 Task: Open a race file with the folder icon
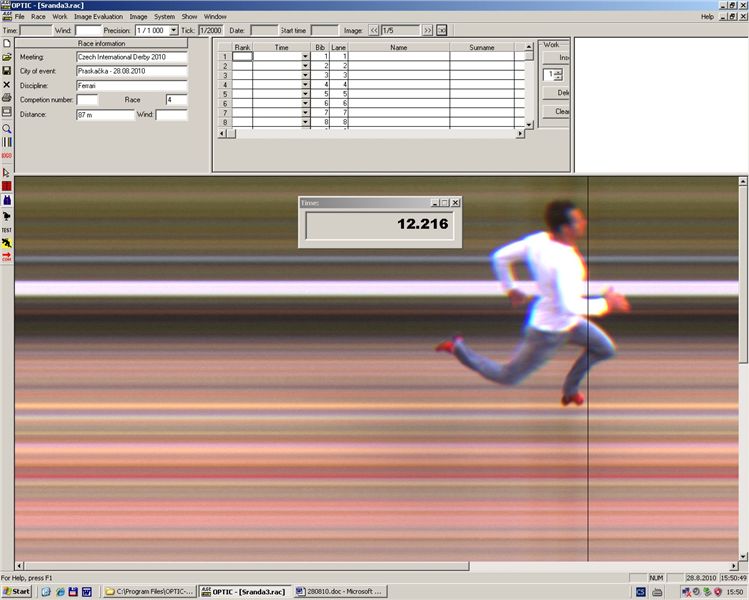click(x=7, y=57)
